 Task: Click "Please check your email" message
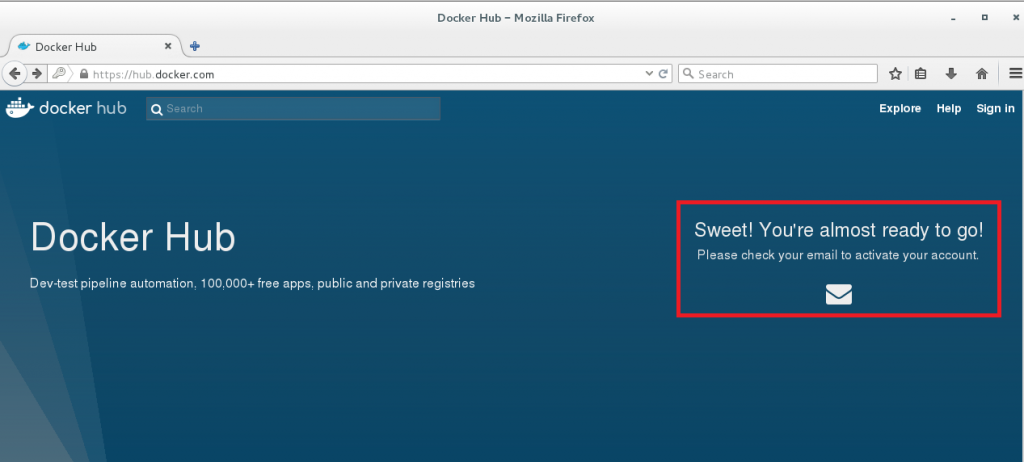[838, 255]
